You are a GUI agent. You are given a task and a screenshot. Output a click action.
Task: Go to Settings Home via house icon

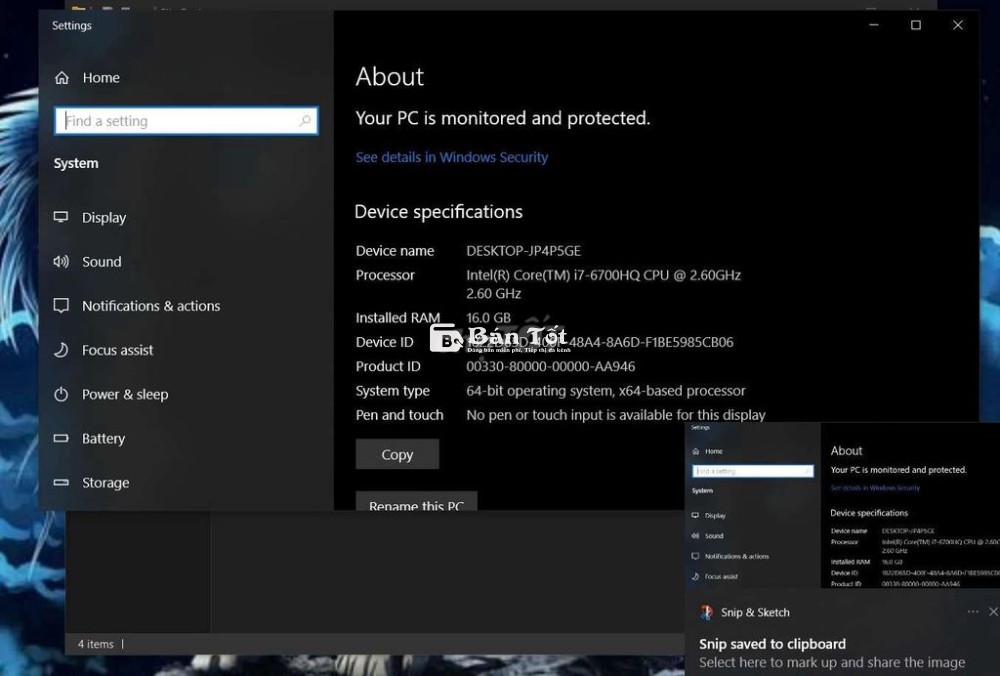point(62,78)
